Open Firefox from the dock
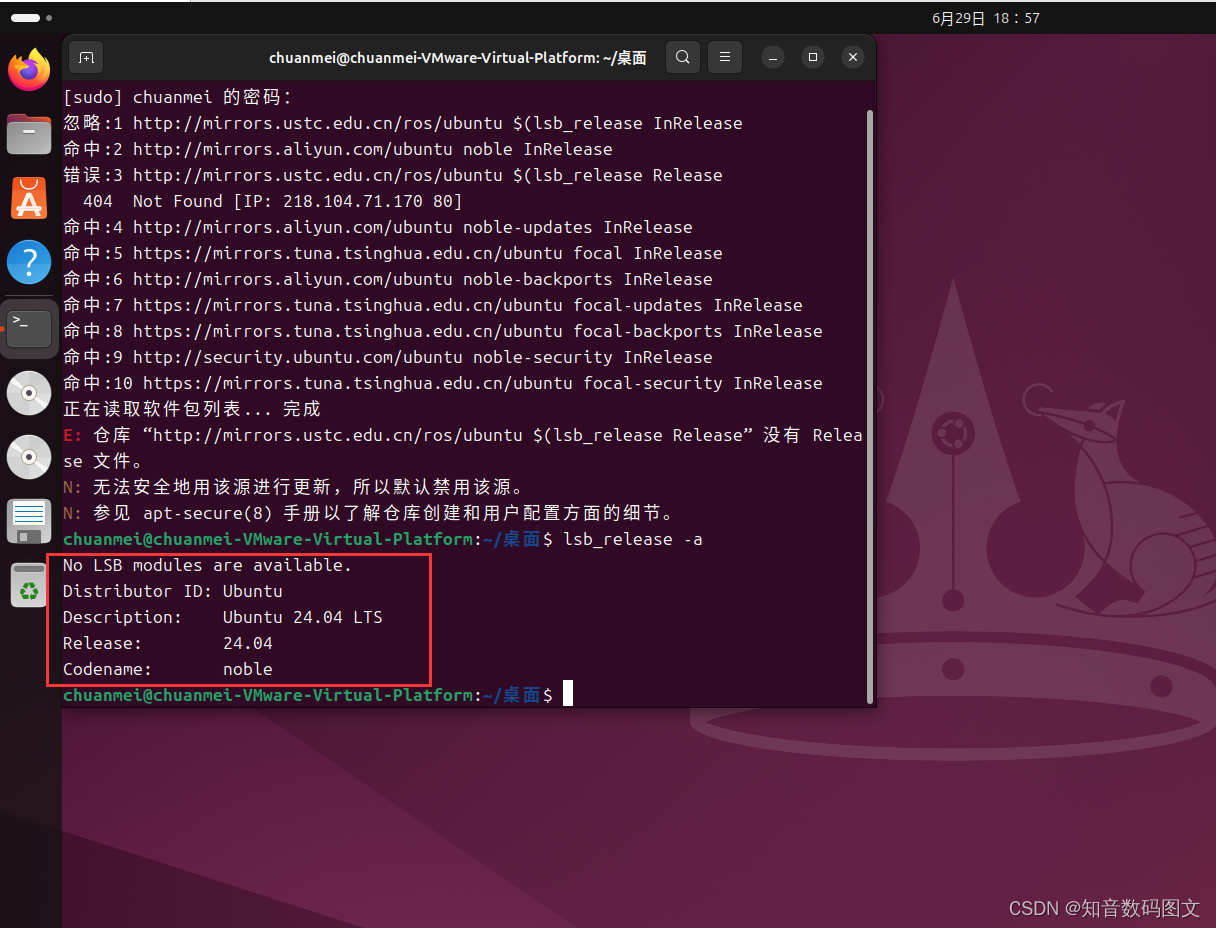1216x928 pixels. coord(28,71)
